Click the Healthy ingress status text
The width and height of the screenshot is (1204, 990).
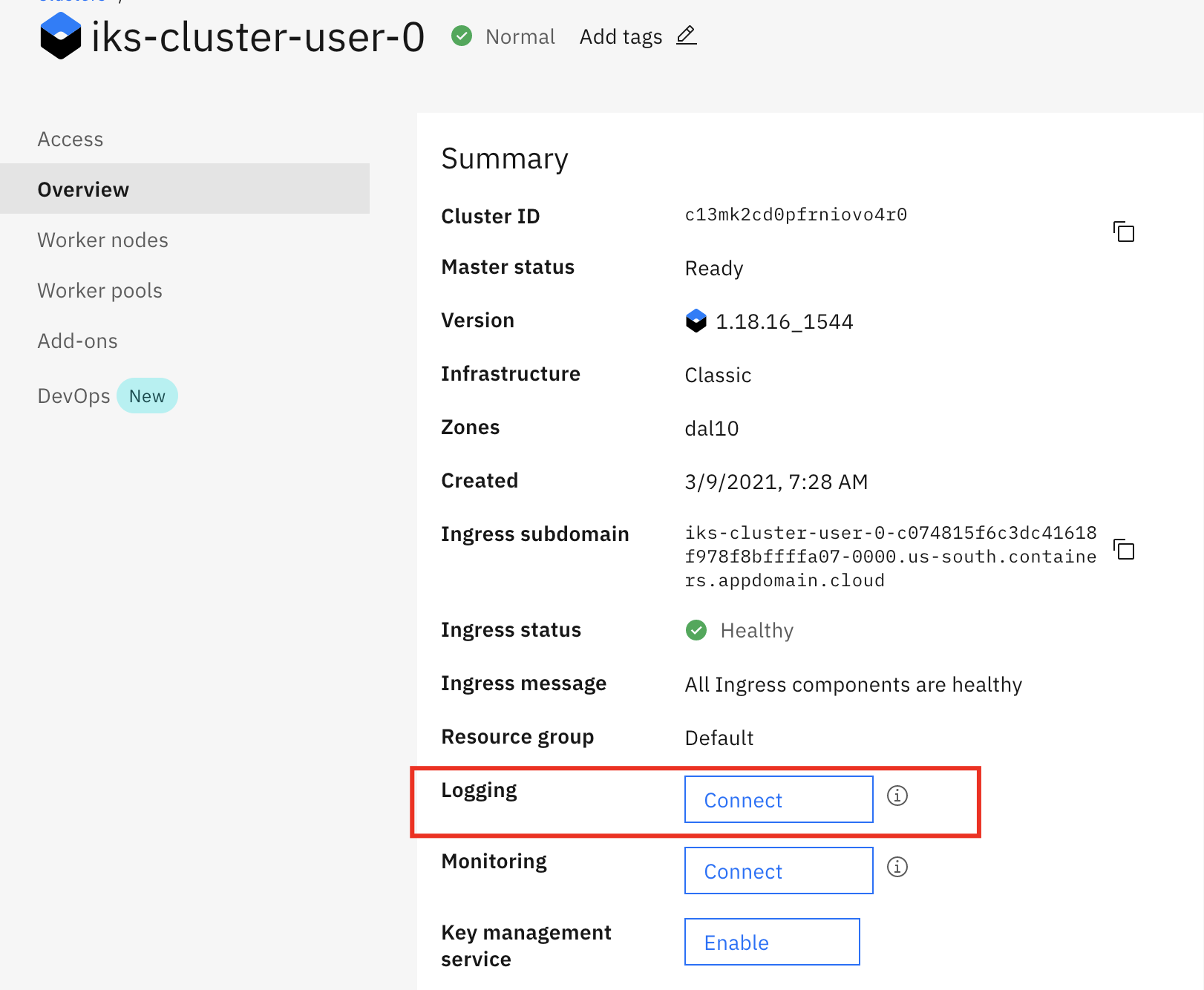(x=756, y=631)
